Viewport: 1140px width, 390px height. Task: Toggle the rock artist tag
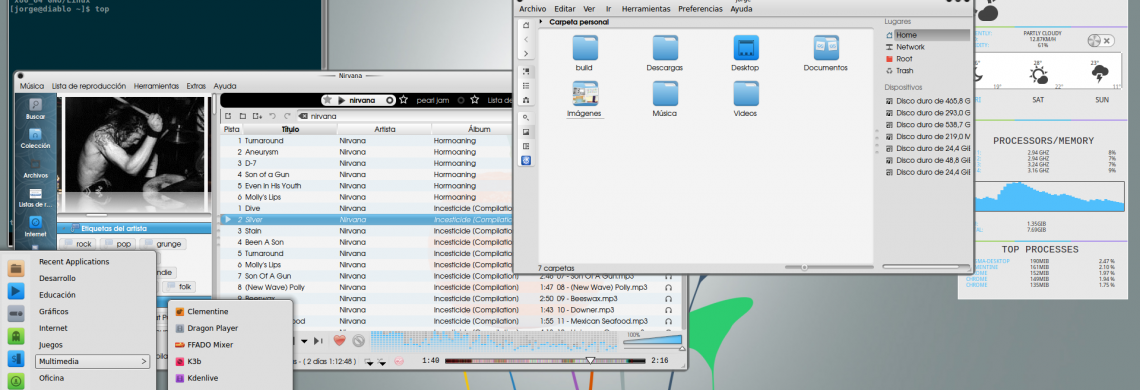[79, 244]
